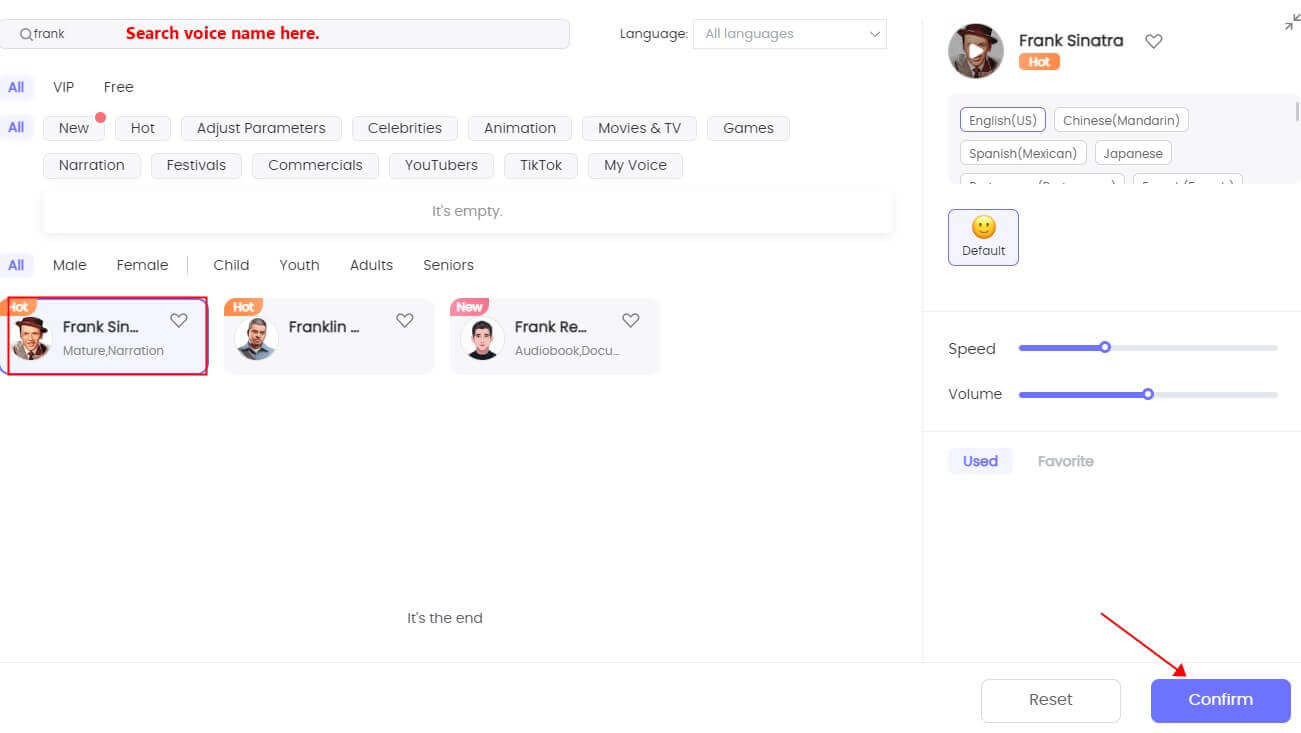Select the Free filter
Screen dimensions: 1301x733
click(118, 87)
